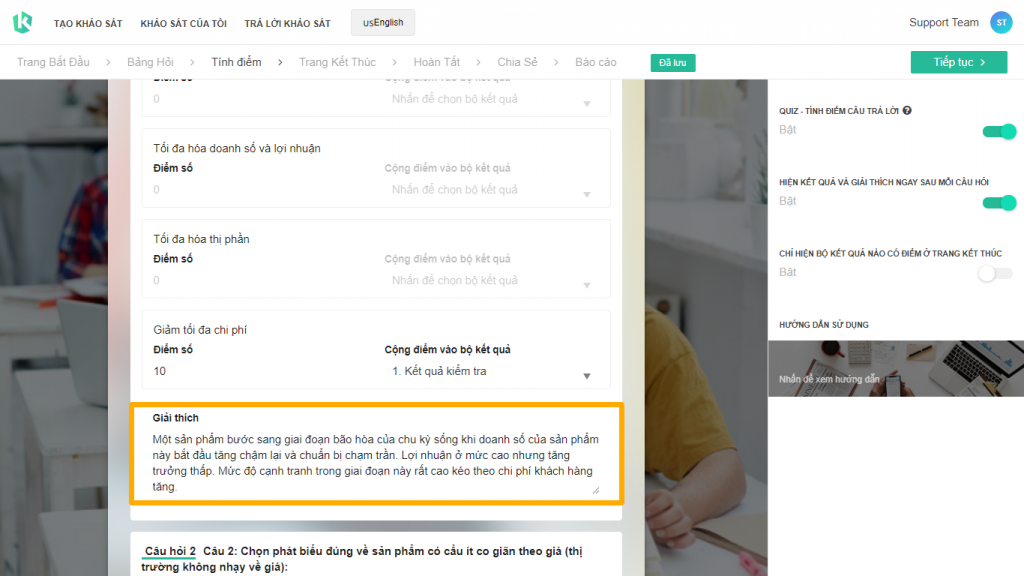Click score field with value 10
Viewport: 1024px width, 576px height.
[261, 372]
